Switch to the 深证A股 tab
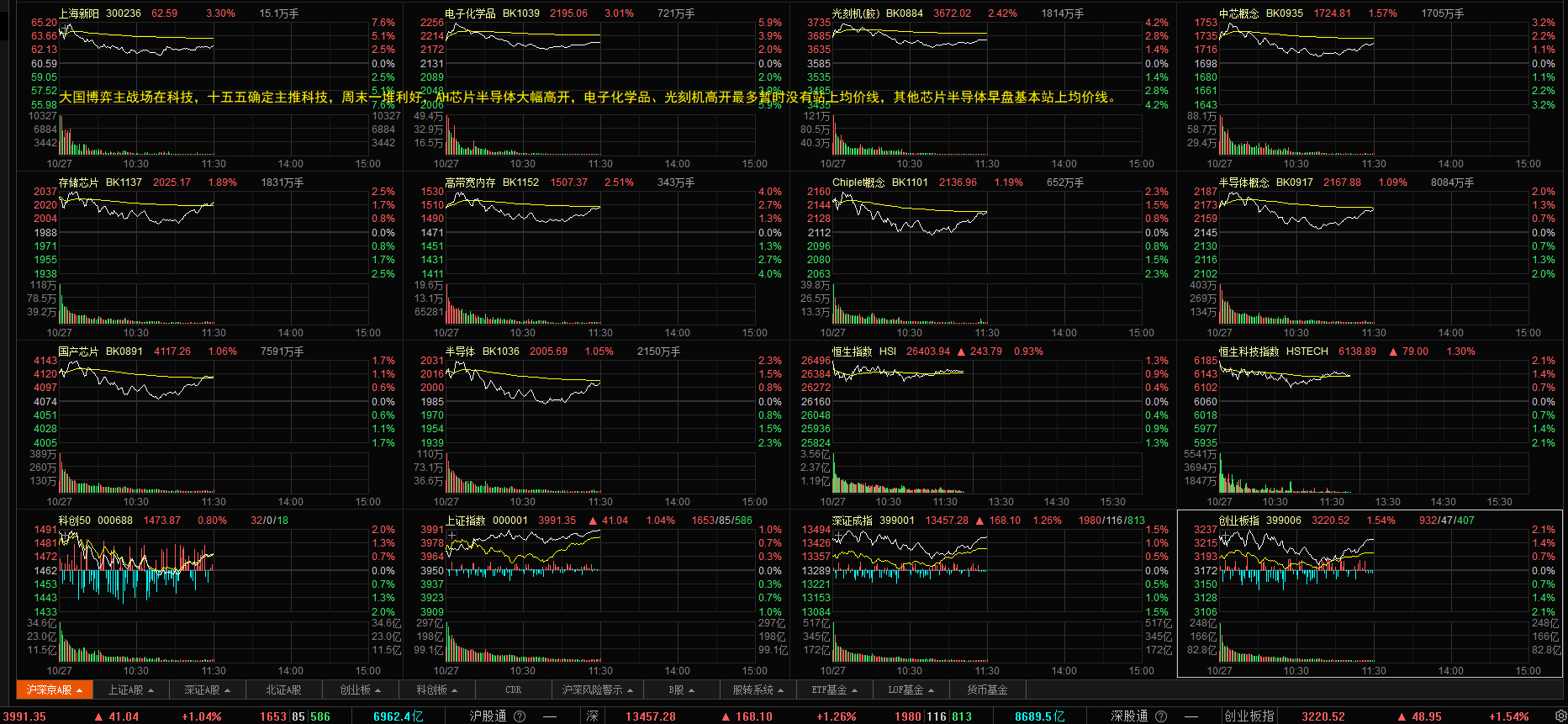The image size is (1568, 724). click(x=207, y=690)
